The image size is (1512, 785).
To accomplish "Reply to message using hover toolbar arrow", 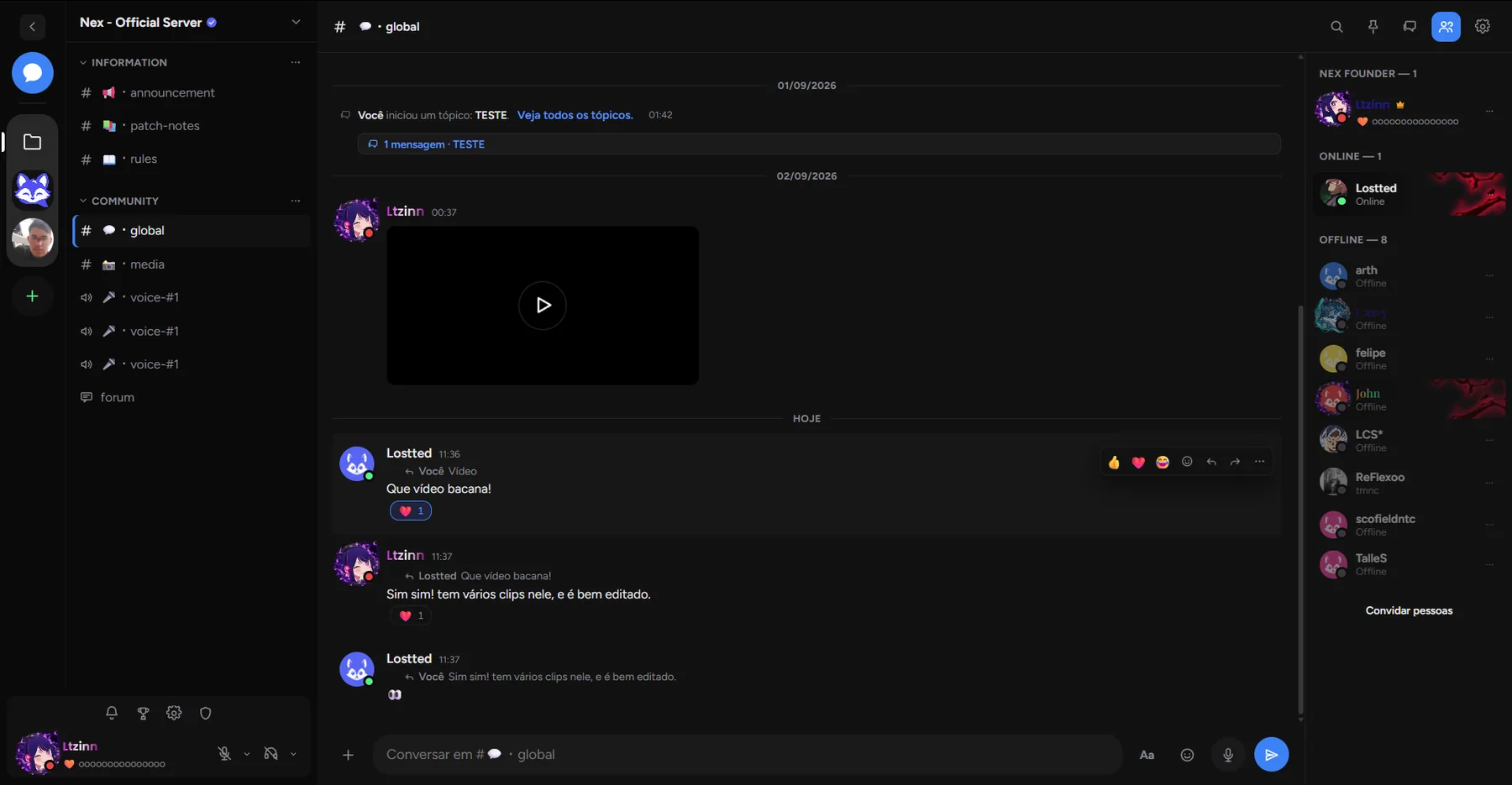I will [1211, 462].
